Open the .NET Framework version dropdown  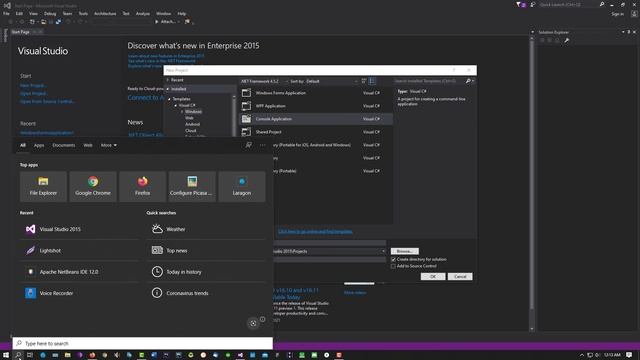264,81
